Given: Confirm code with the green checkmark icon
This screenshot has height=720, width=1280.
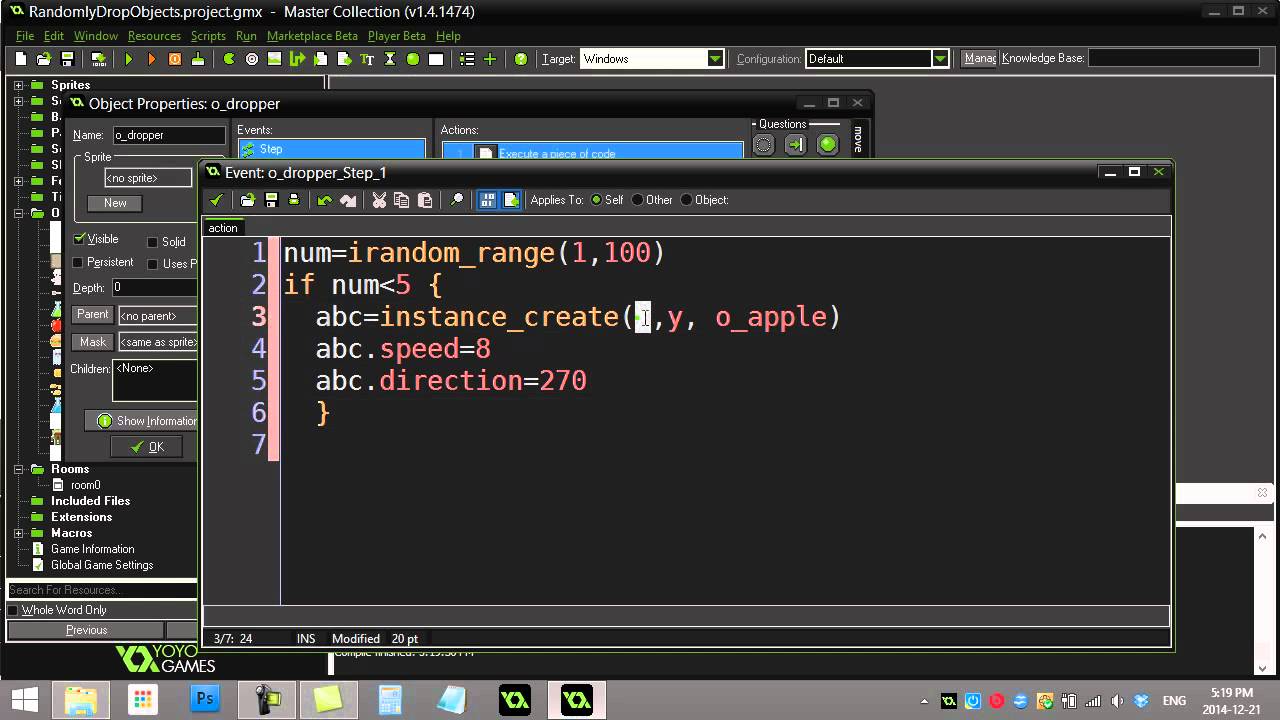Looking at the screenshot, I should [216, 200].
